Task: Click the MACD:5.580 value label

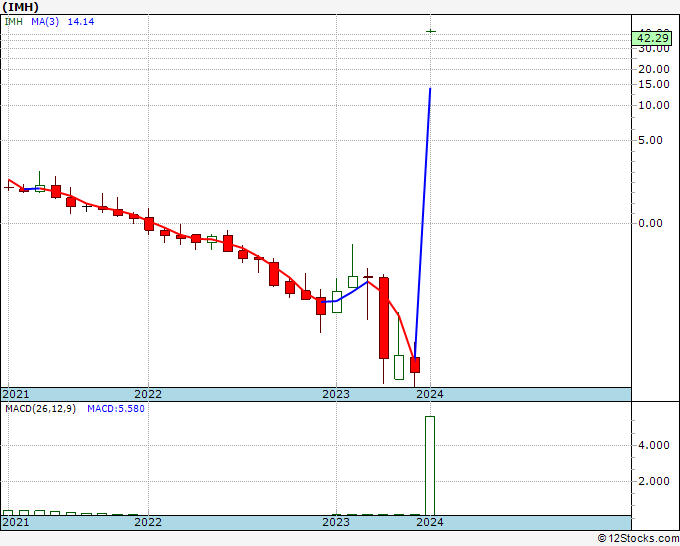Action: pyautogui.click(x=116, y=409)
